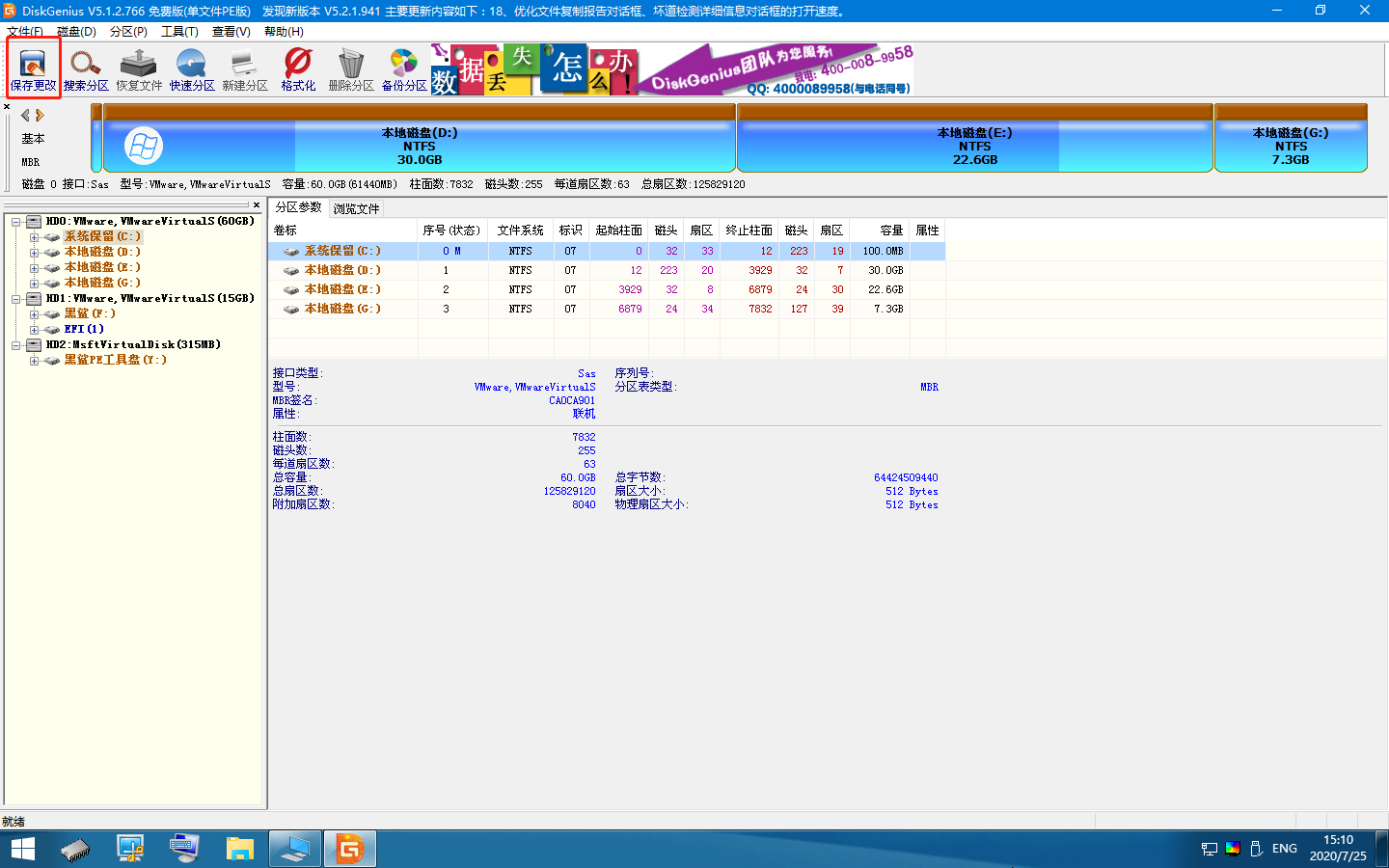Open the 磁盘(D) menu
The height and width of the screenshot is (868, 1389).
pyautogui.click(x=76, y=31)
